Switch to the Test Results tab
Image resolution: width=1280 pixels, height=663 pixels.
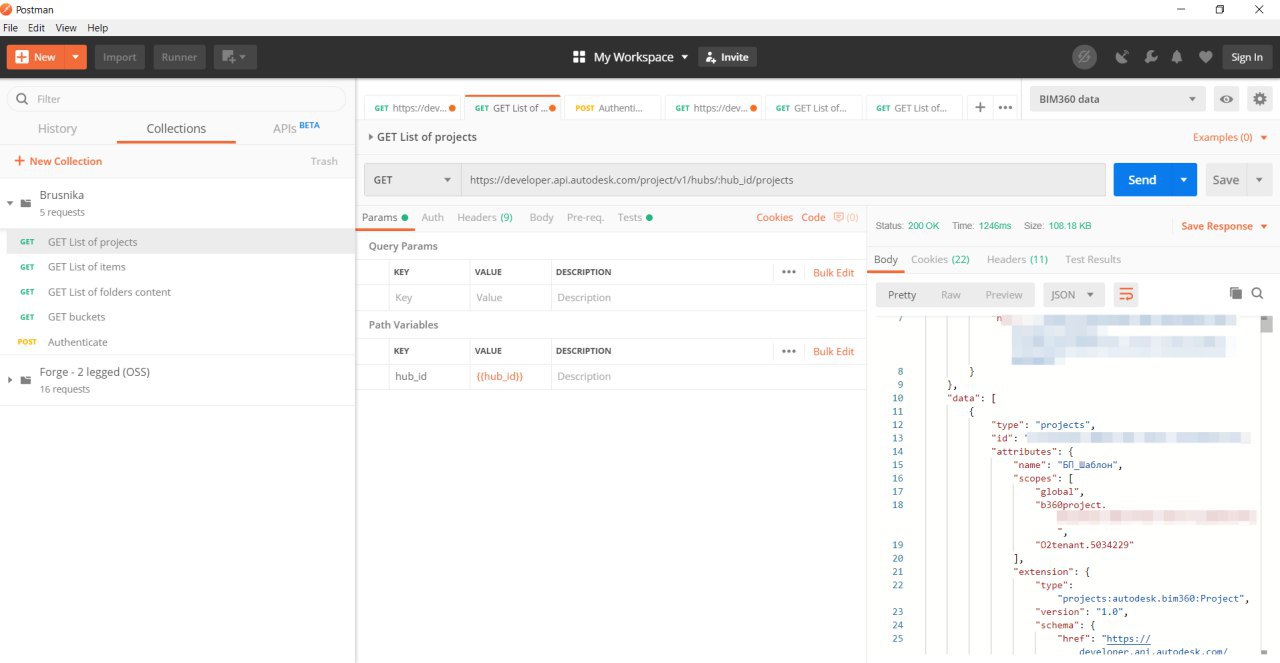[x=1093, y=259]
